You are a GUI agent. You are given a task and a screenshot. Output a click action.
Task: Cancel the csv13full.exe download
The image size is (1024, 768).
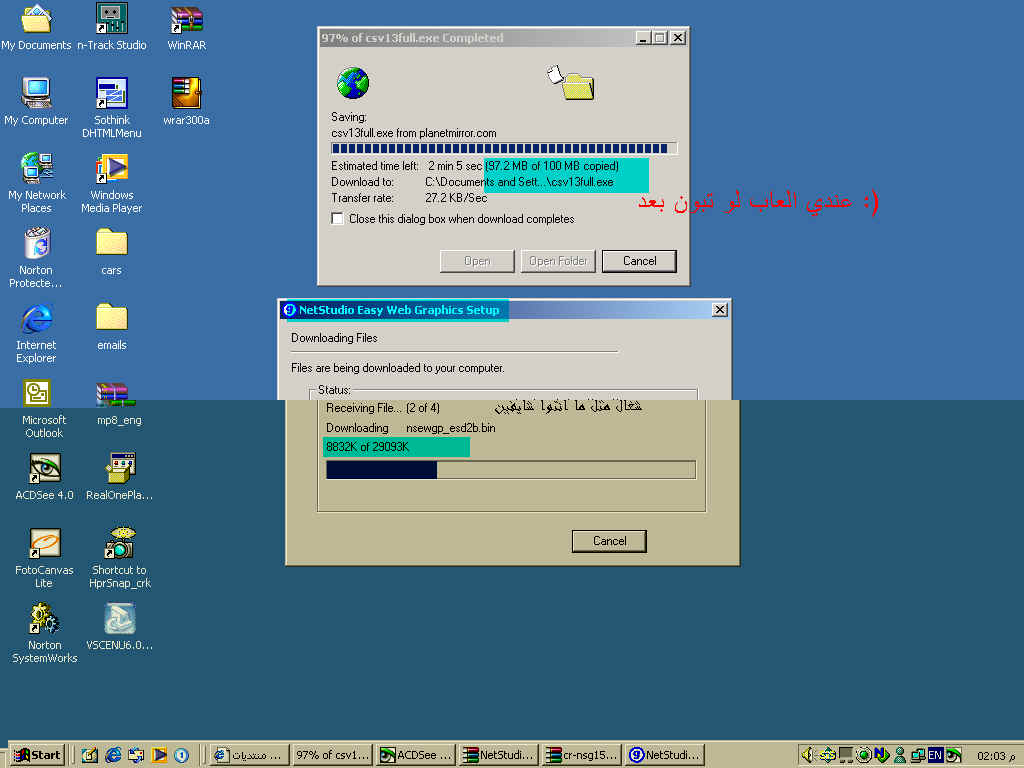(639, 261)
